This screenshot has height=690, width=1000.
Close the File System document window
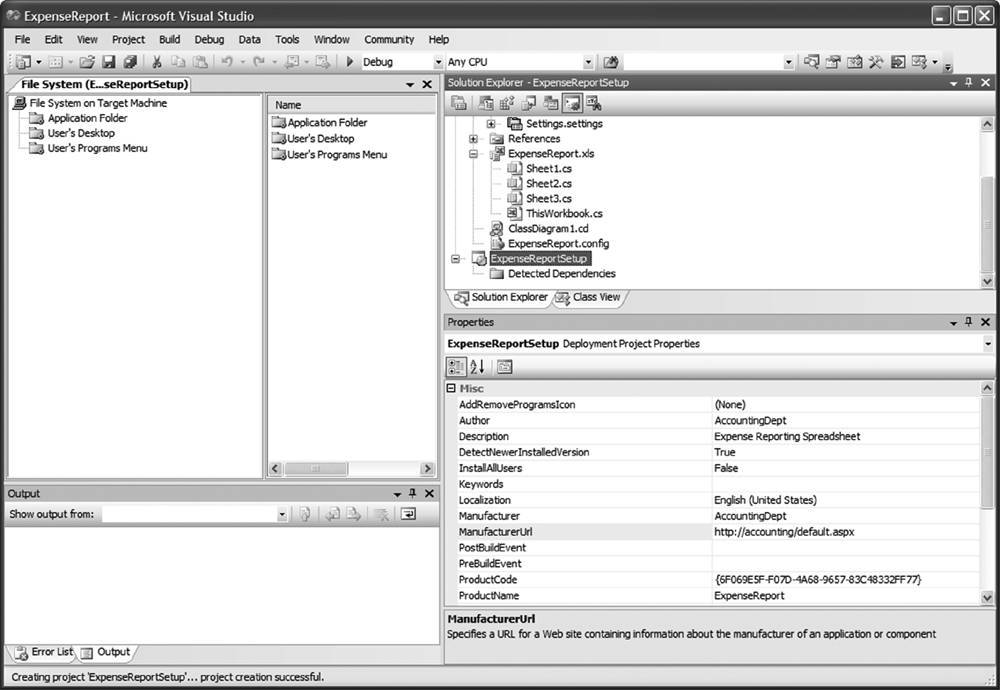coord(427,84)
